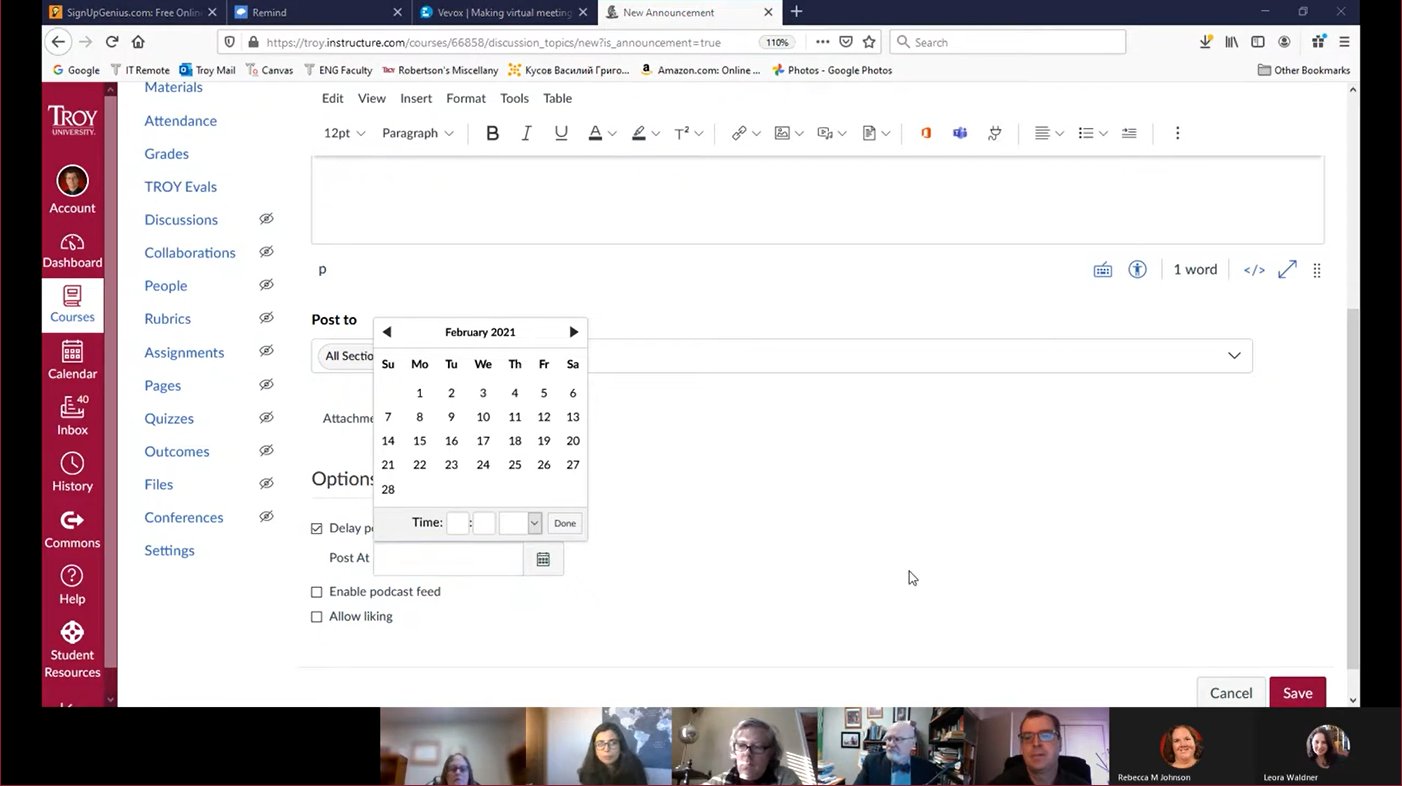Image resolution: width=1402 pixels, height=786 pixels.
Task: Click the superscript T² icon
Action: [x=682, y=133]
